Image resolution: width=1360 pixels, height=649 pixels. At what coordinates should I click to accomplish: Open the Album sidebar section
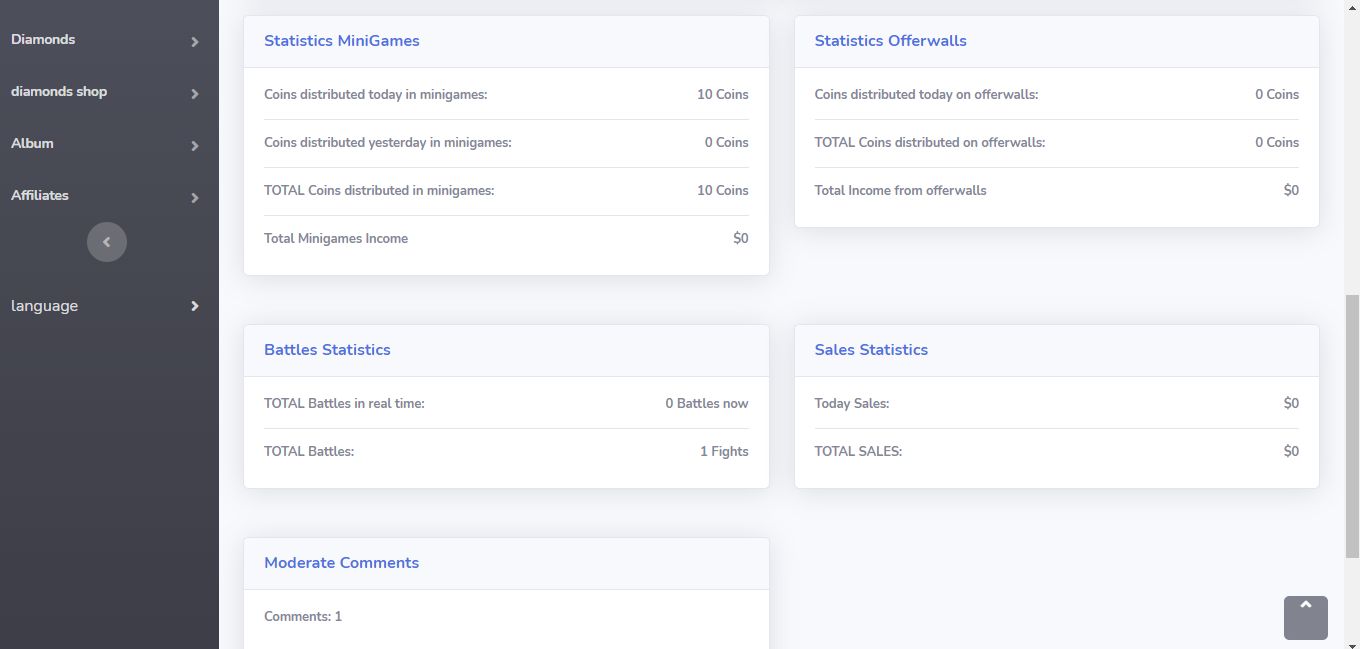32,144
